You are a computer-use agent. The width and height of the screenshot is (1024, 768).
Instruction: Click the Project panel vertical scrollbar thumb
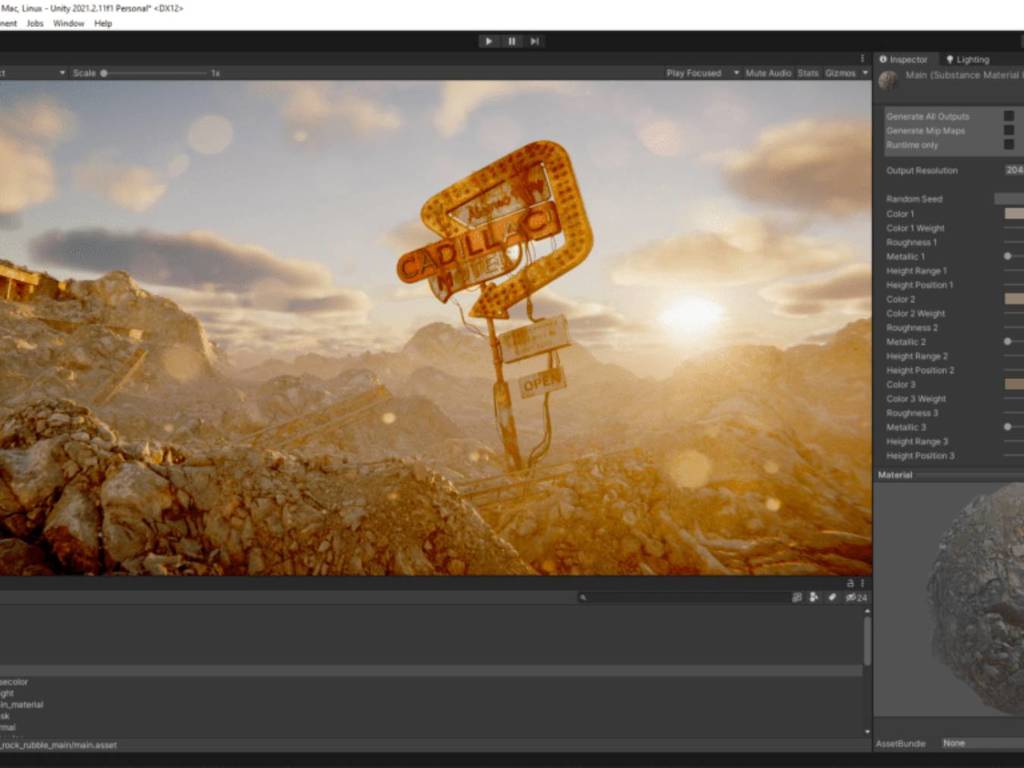click(x=867, y=641)
